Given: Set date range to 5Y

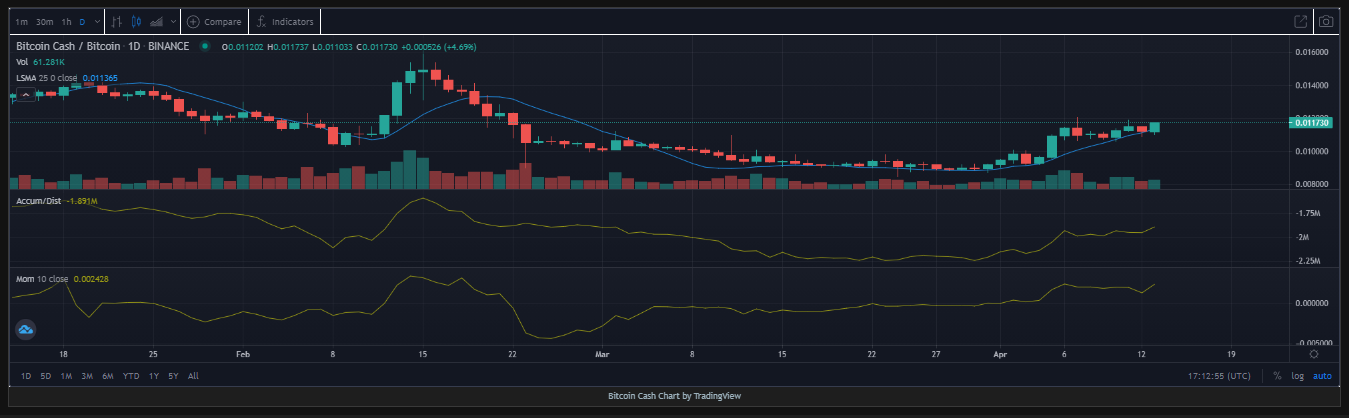Looking at the screenshot, I should tap(173, 376).
